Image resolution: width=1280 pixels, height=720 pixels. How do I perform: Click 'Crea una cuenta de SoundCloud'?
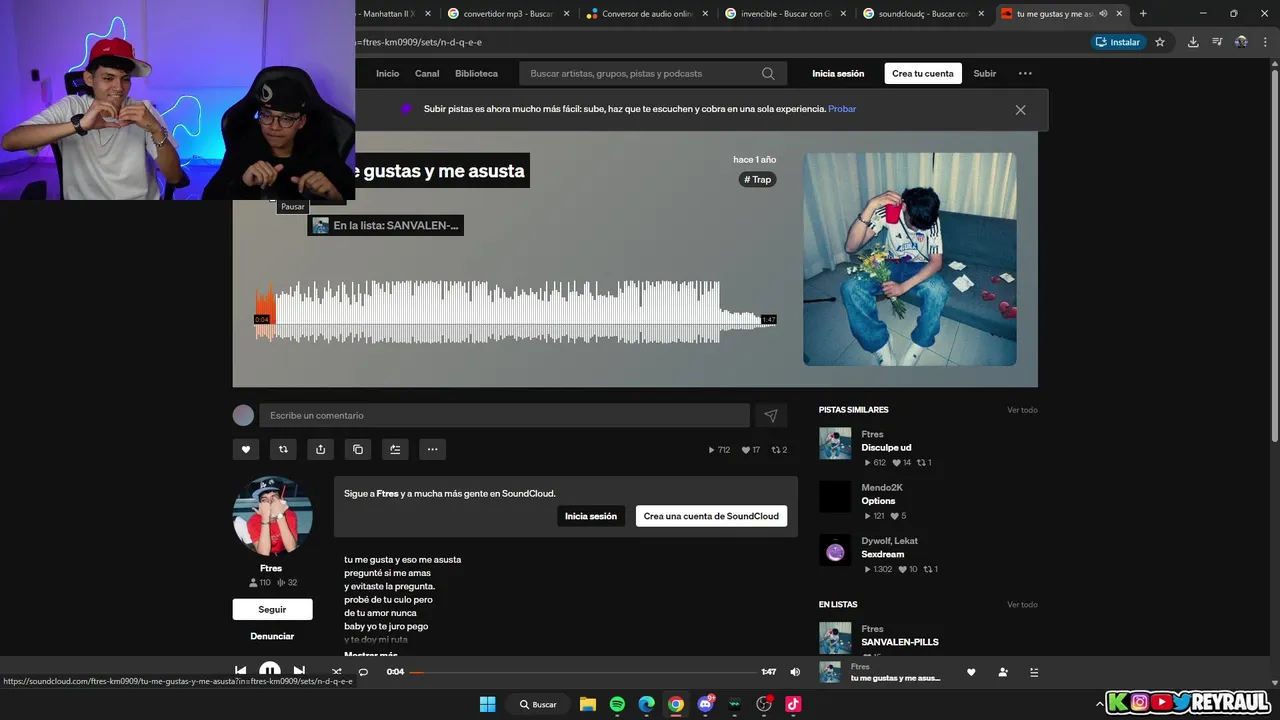point(711,516)
